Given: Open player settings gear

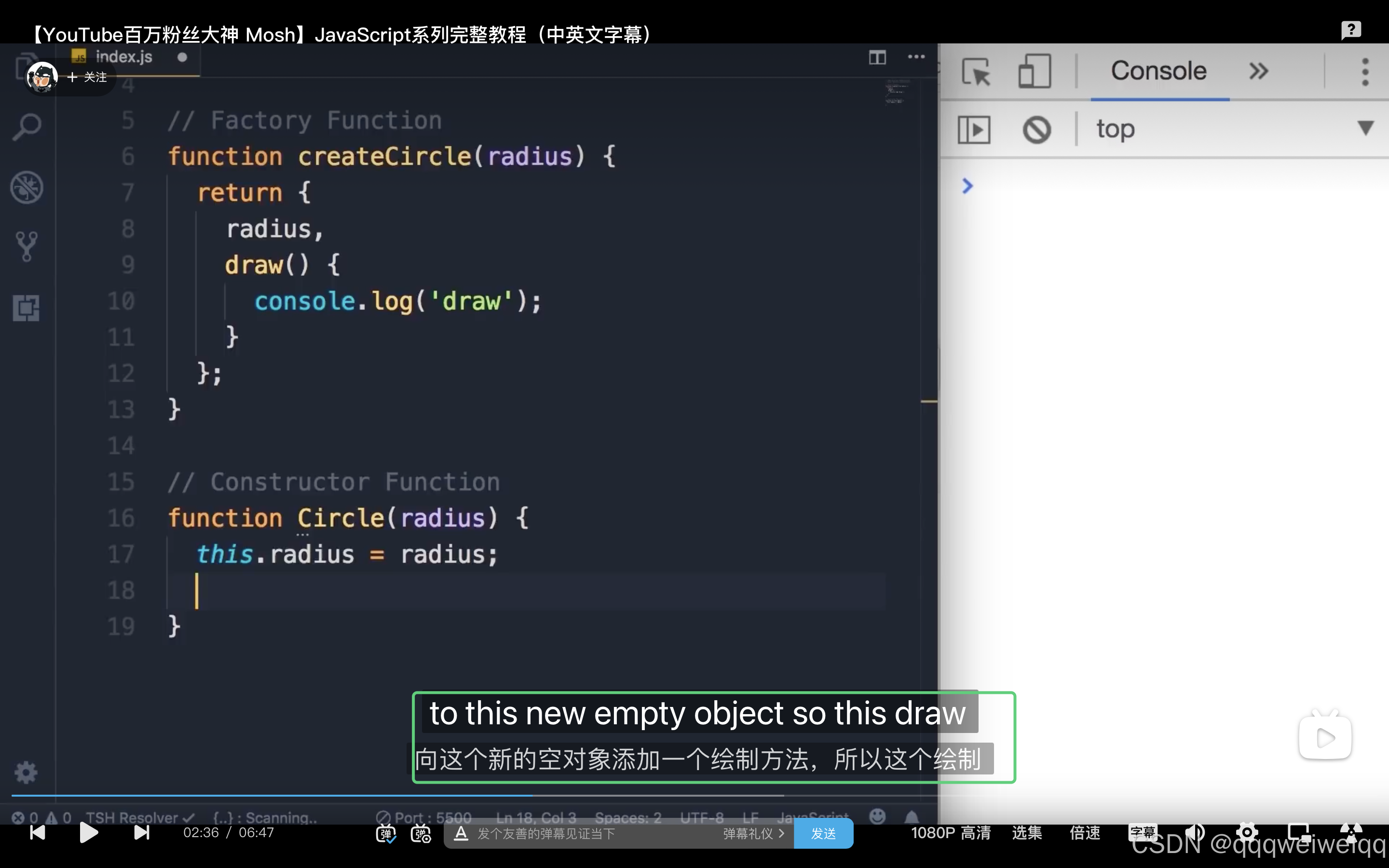Looking at the screenshot, I should tap(1247, 832).
